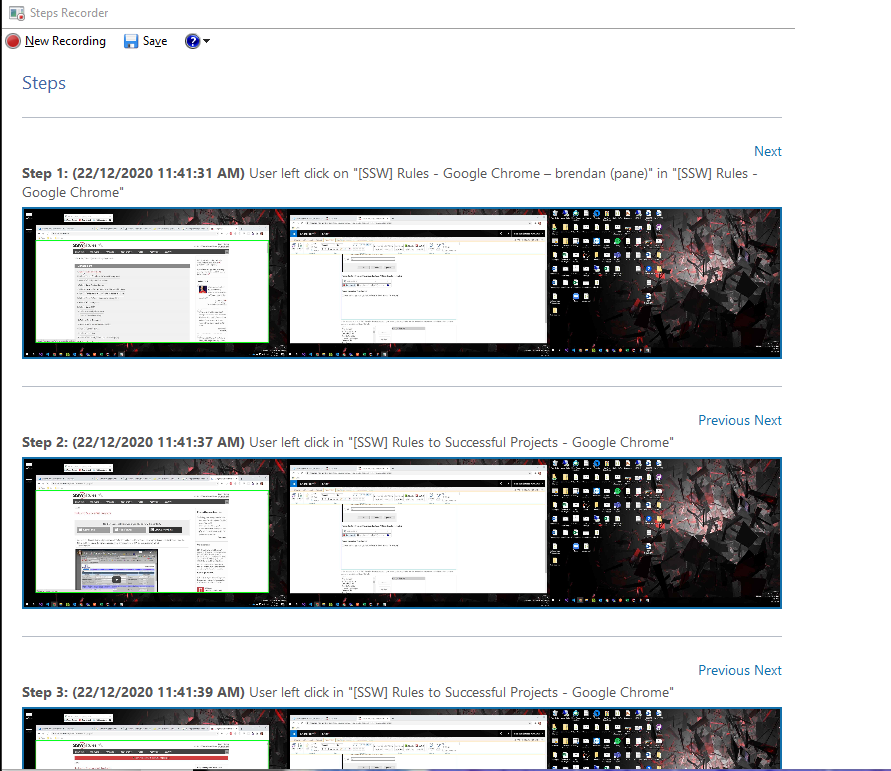Click the blue Help question mark icon
The height and width of the screenshot is (771, 891).
pyautogui.click(x=192, y=41)
